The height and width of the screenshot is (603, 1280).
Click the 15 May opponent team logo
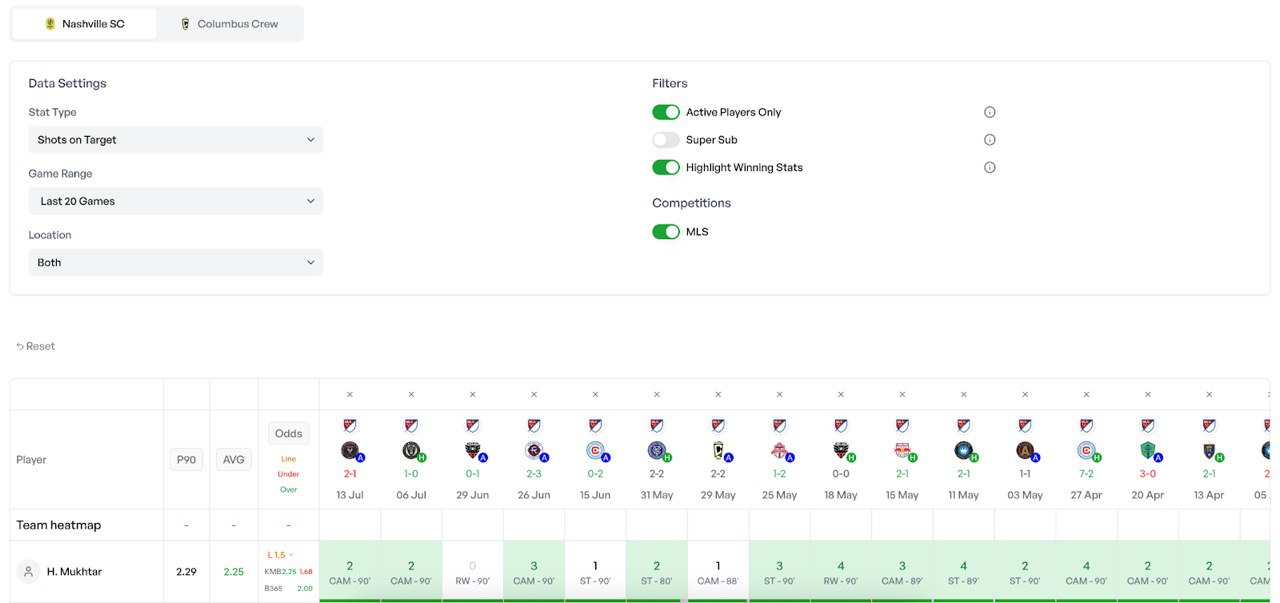(901, 450)
